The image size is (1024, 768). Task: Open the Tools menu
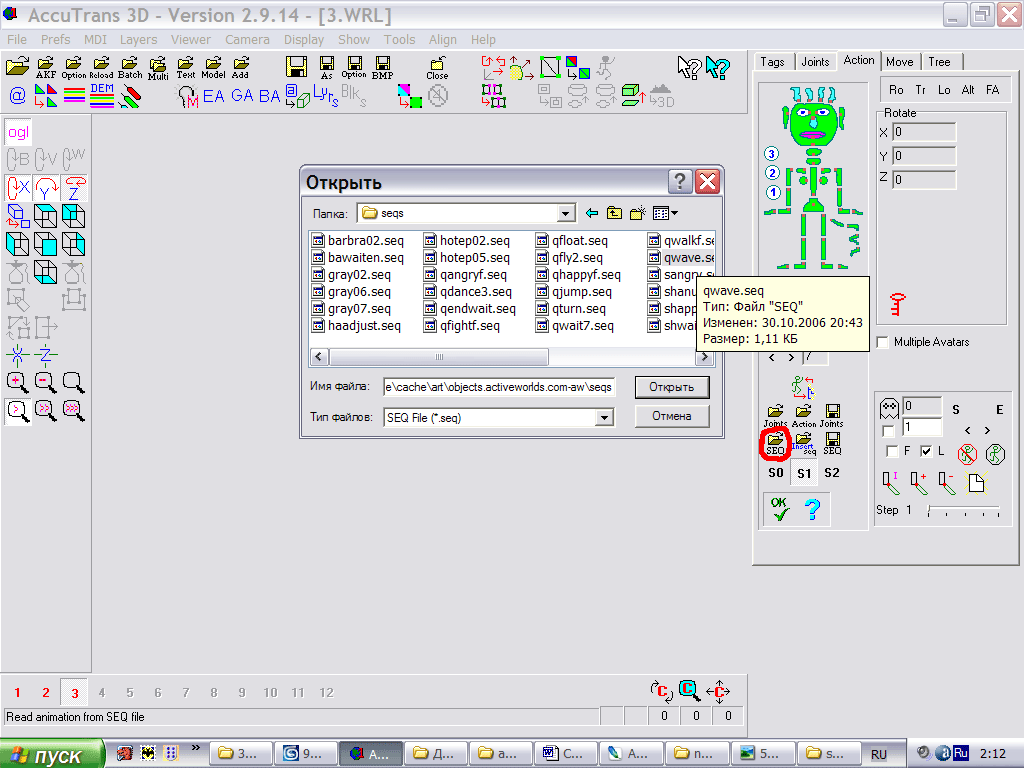(x=399, y=40)
